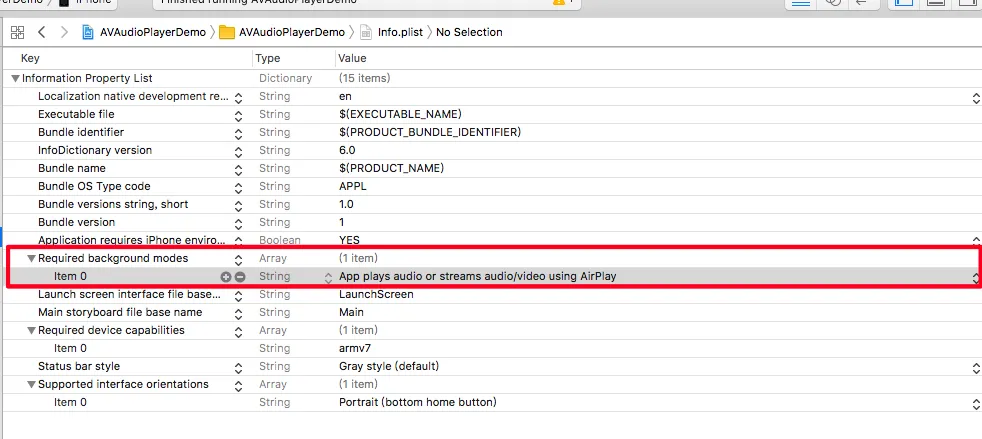The width and height of the screenshot is (982, 439).
Task: Collapse the Information Property List row
Action: pyautogui.click(x=15, y=78)
